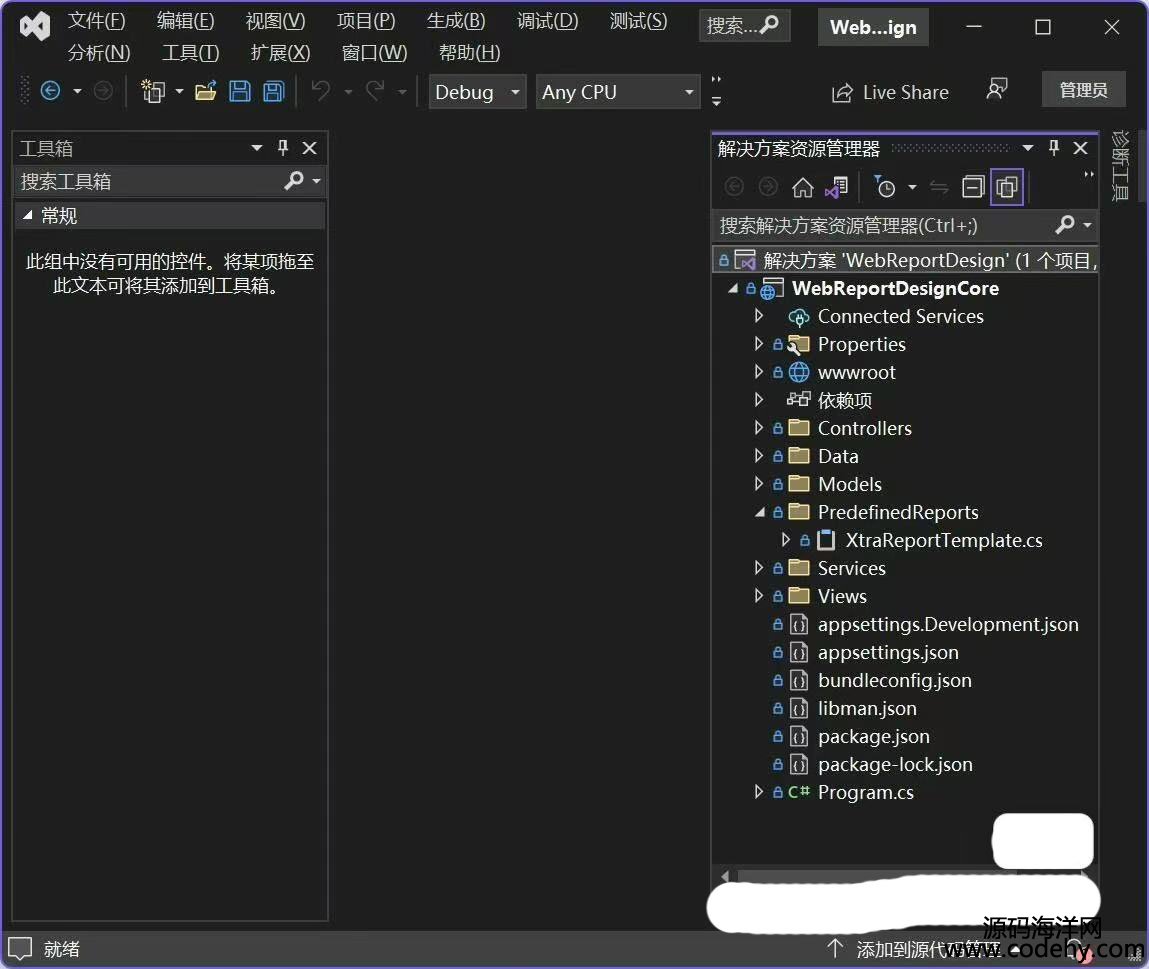
Task: Click the 管理员 button
Action: [1083, 89]
